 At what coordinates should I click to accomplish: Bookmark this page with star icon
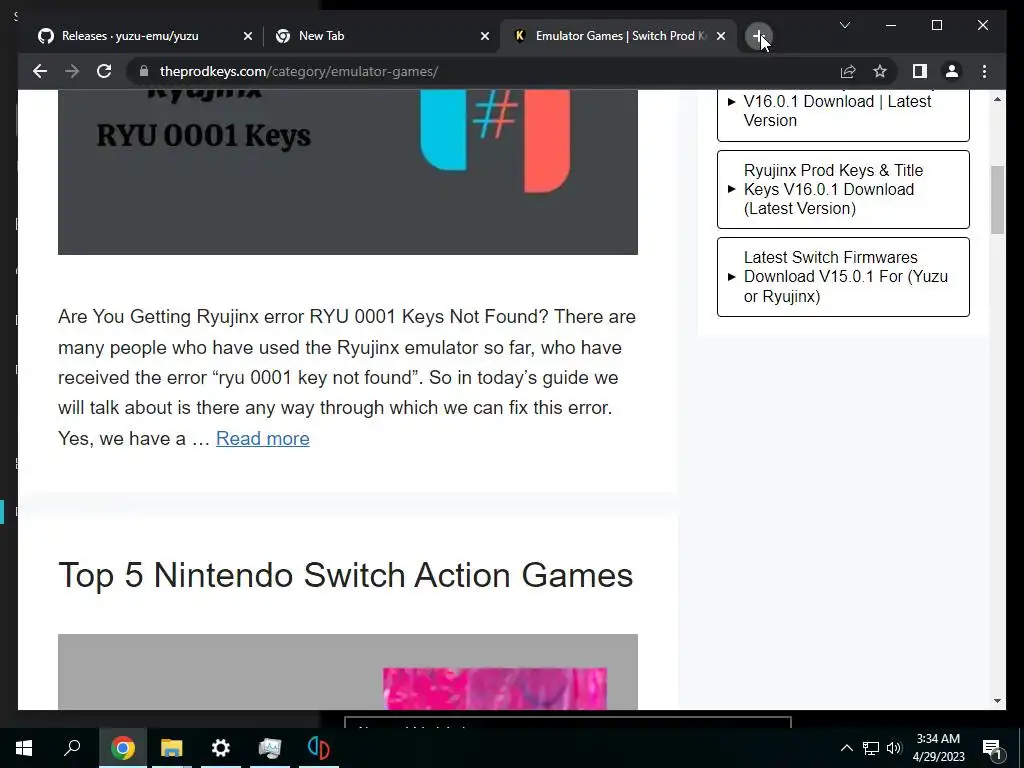point(880,71)
